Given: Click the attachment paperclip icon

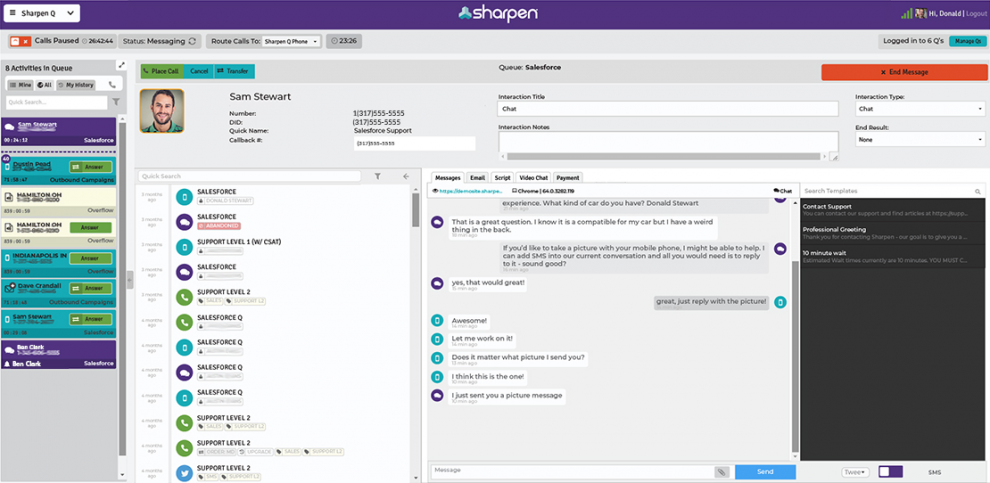Looking at the screenshot, I should [x=721, y=472].
